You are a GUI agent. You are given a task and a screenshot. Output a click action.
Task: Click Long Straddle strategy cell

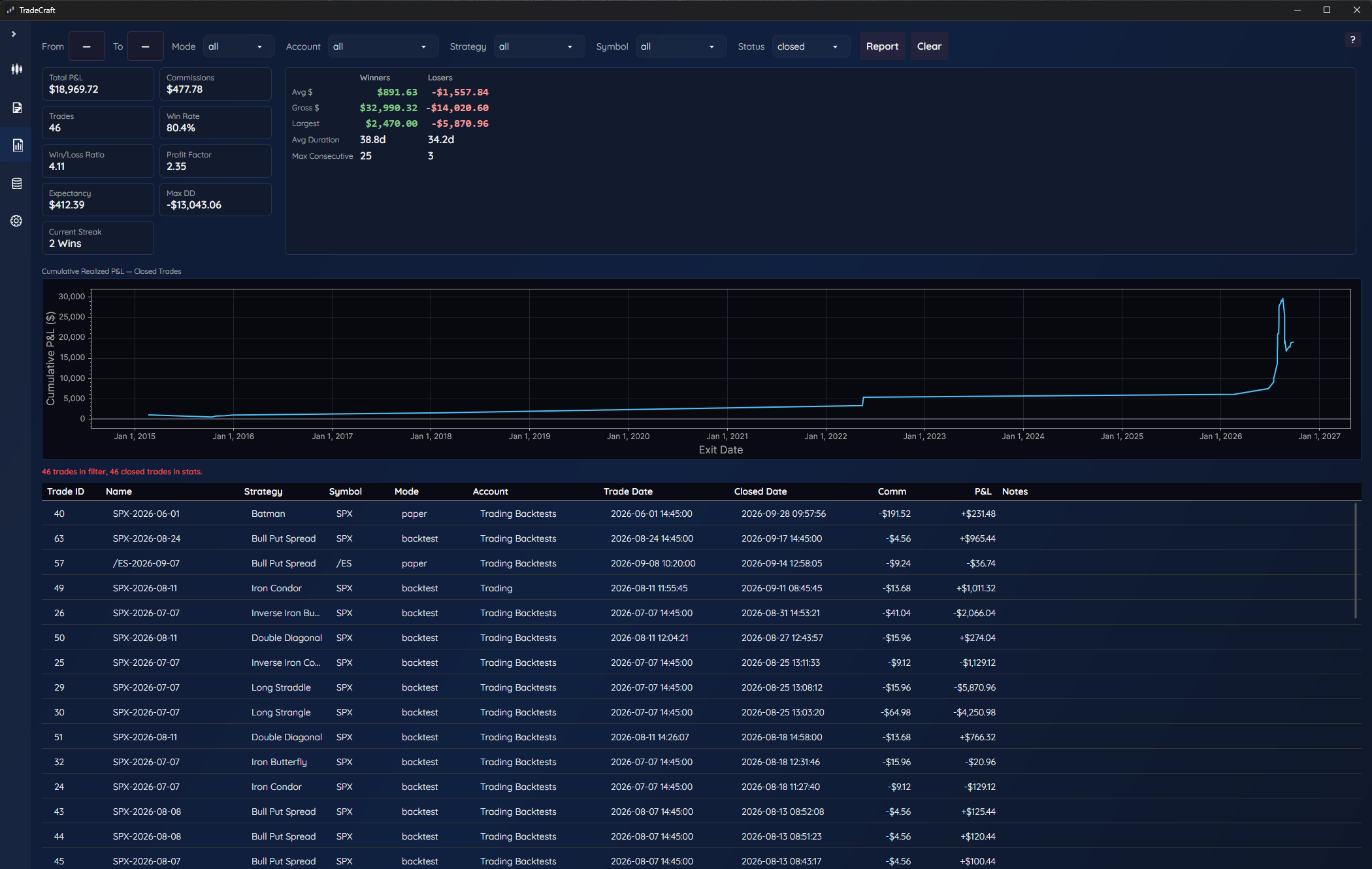click(x=281, y=687)
